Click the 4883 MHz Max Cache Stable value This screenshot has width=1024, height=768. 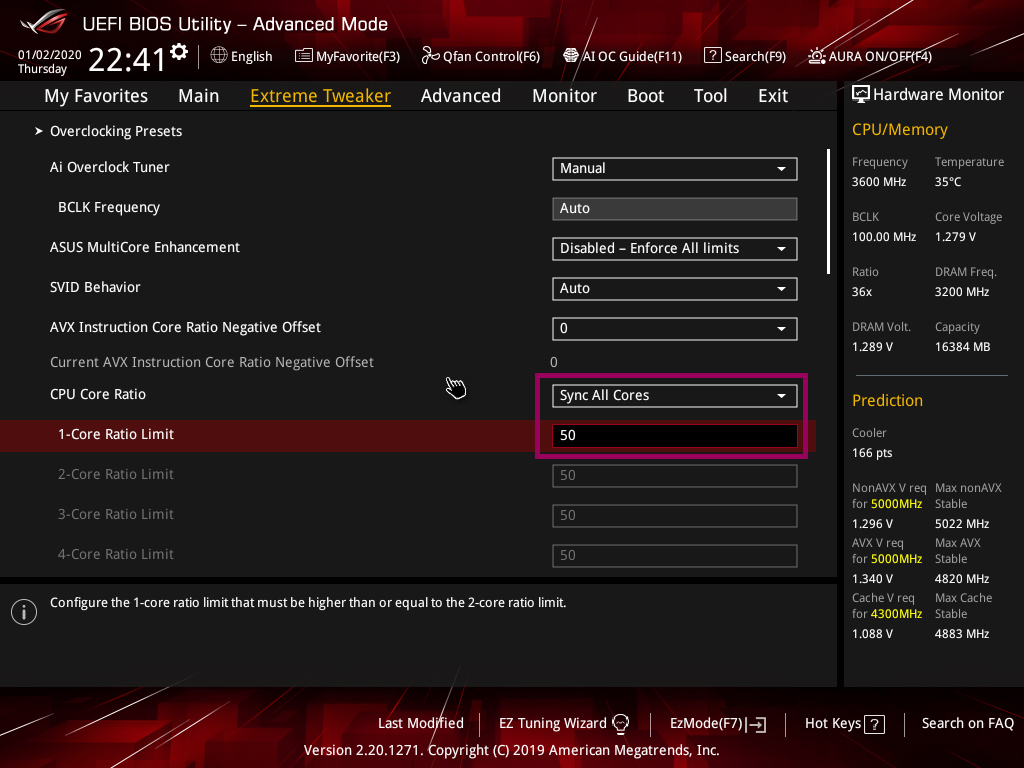pos(962,633)
